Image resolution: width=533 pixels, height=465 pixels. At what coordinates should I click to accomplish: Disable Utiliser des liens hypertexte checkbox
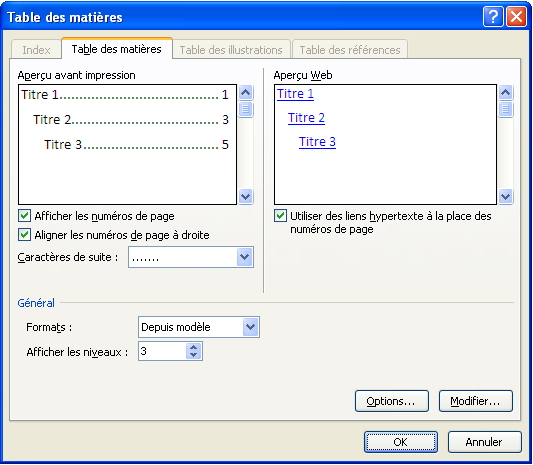(280, 216)
